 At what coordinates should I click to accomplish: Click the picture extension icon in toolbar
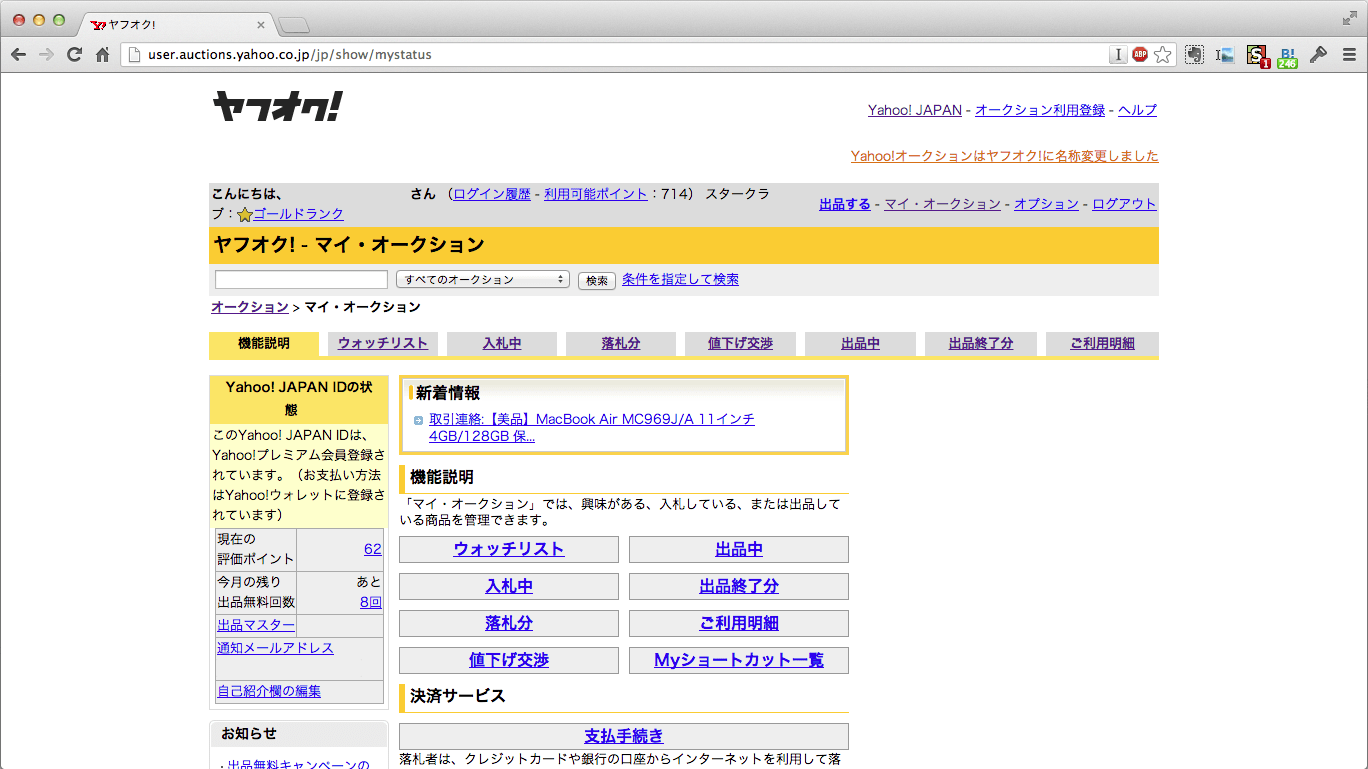[x=1225, y=55]
